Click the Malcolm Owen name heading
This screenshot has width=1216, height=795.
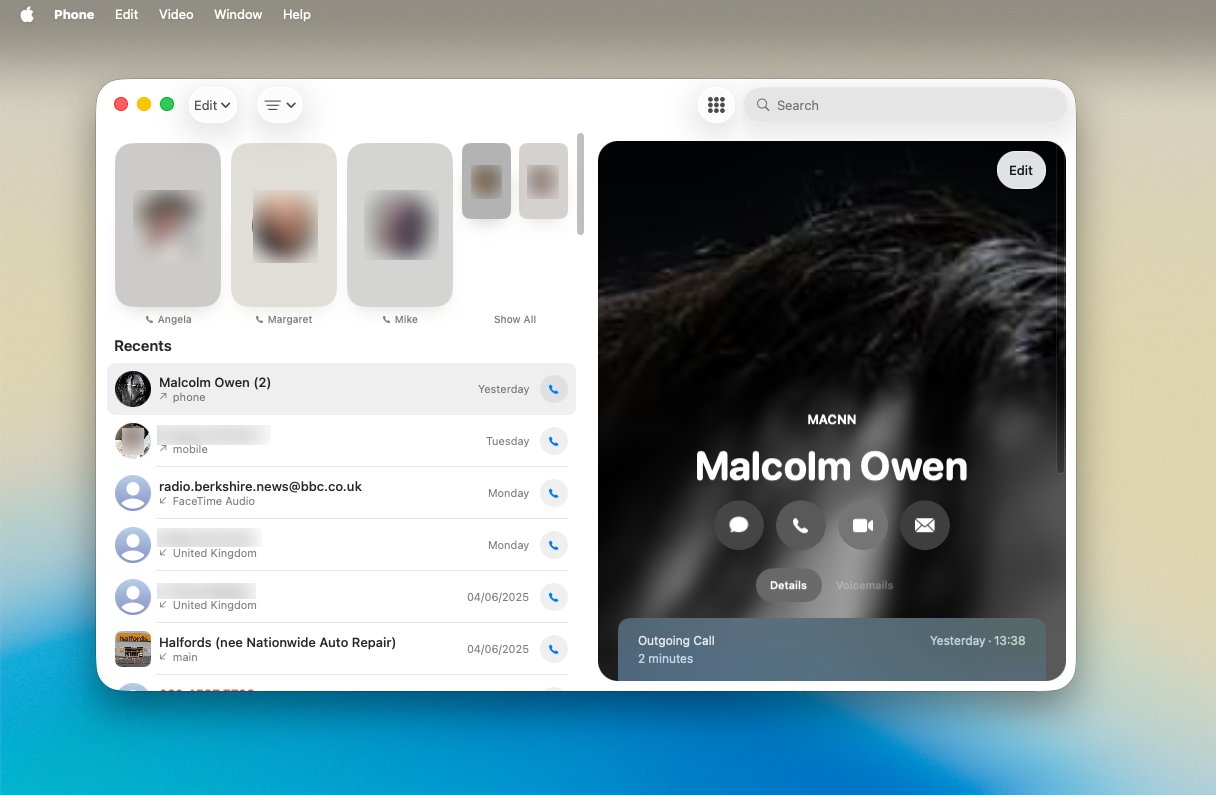click(831, 466)
